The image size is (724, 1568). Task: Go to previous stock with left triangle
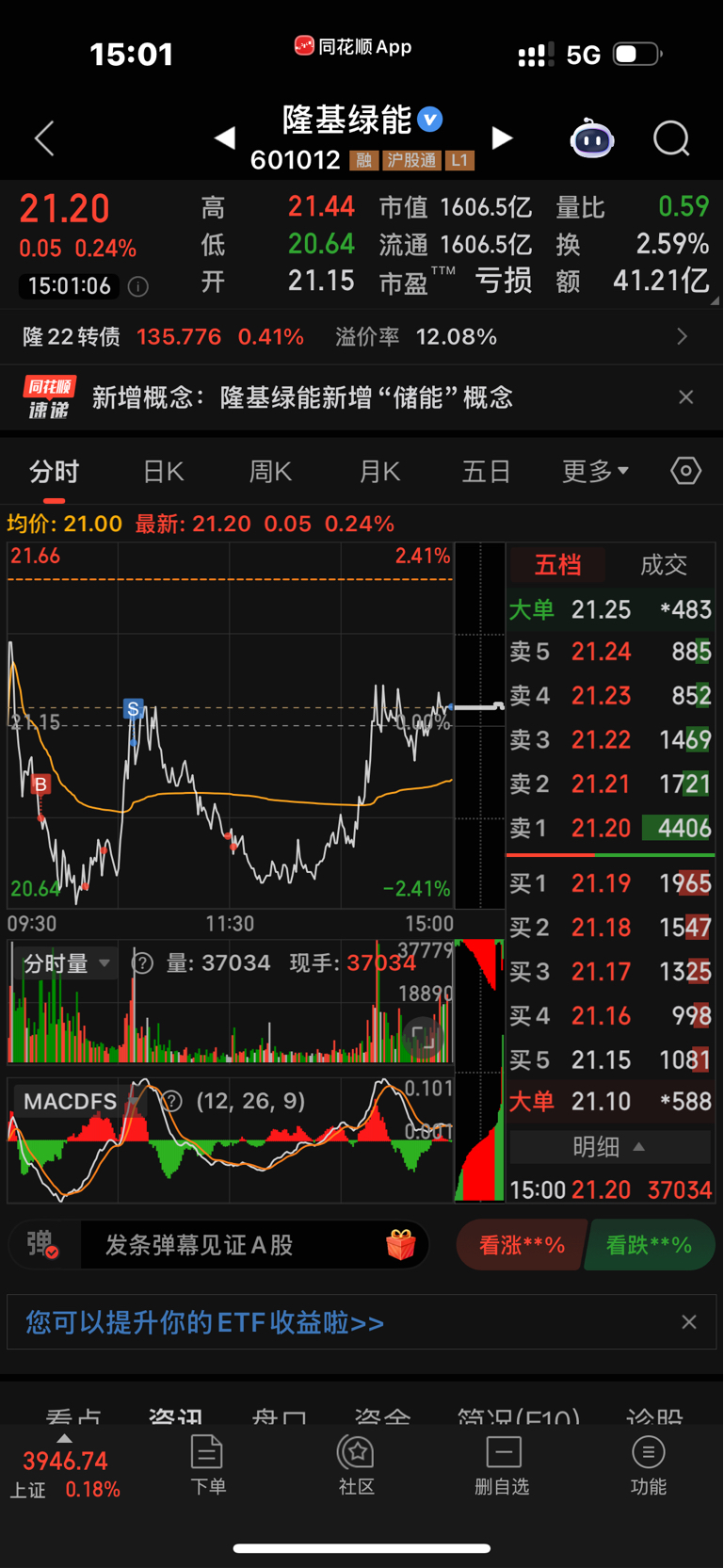pyautogui.click(x=224, y=138)
